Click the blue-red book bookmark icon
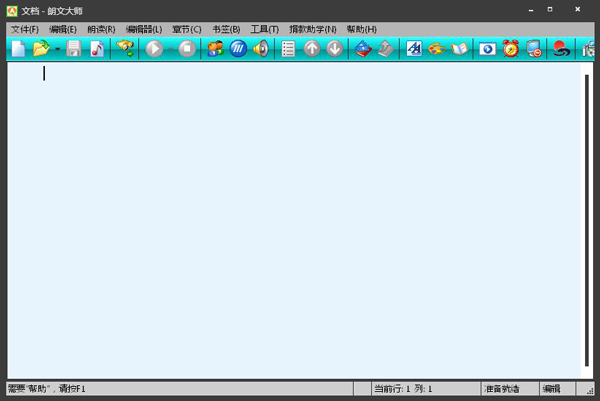The width and height of the screenshot is (600, 401). pos(363,49)
